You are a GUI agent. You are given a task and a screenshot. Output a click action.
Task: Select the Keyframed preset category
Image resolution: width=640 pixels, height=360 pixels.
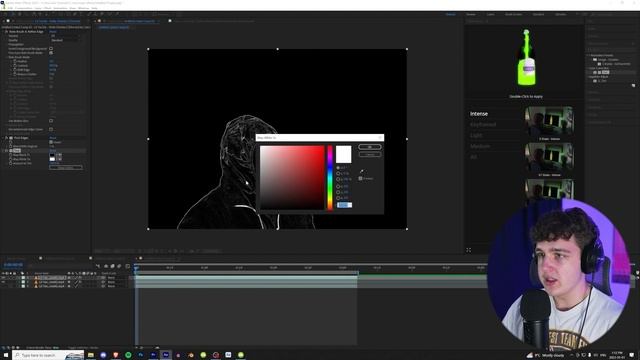[x=483, y=124]
